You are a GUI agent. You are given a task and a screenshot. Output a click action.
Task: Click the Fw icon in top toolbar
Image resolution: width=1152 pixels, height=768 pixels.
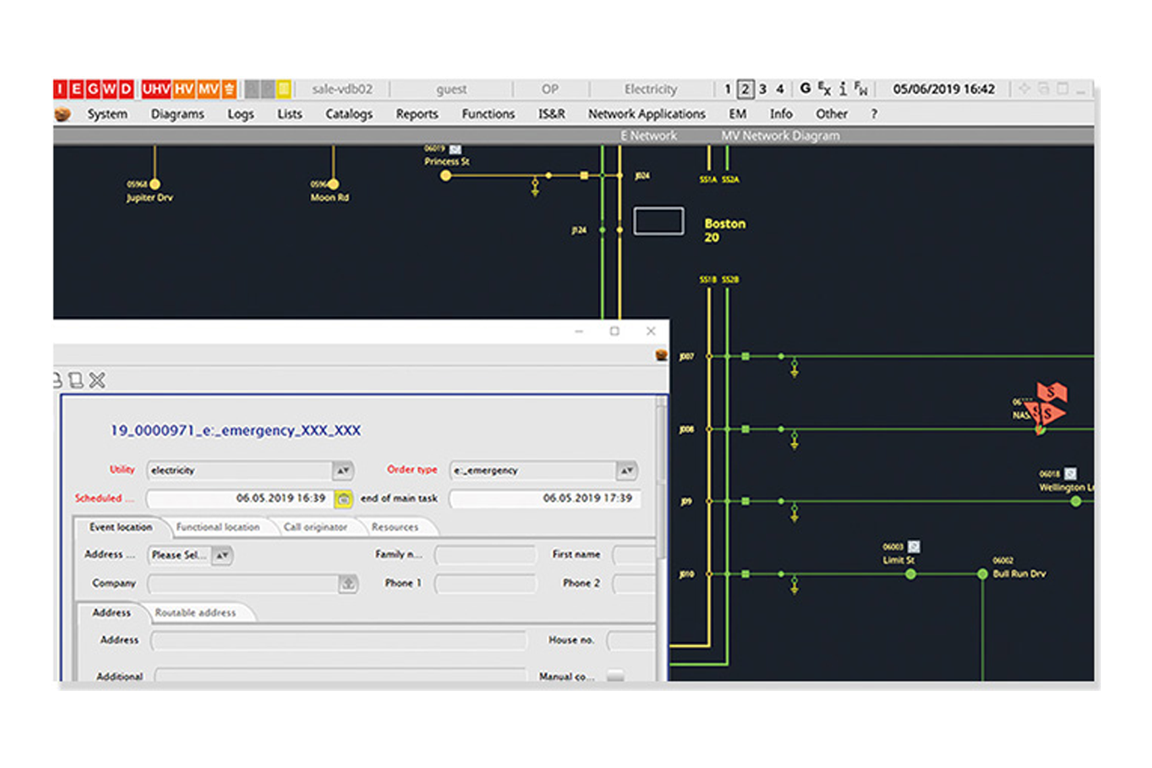860,89
